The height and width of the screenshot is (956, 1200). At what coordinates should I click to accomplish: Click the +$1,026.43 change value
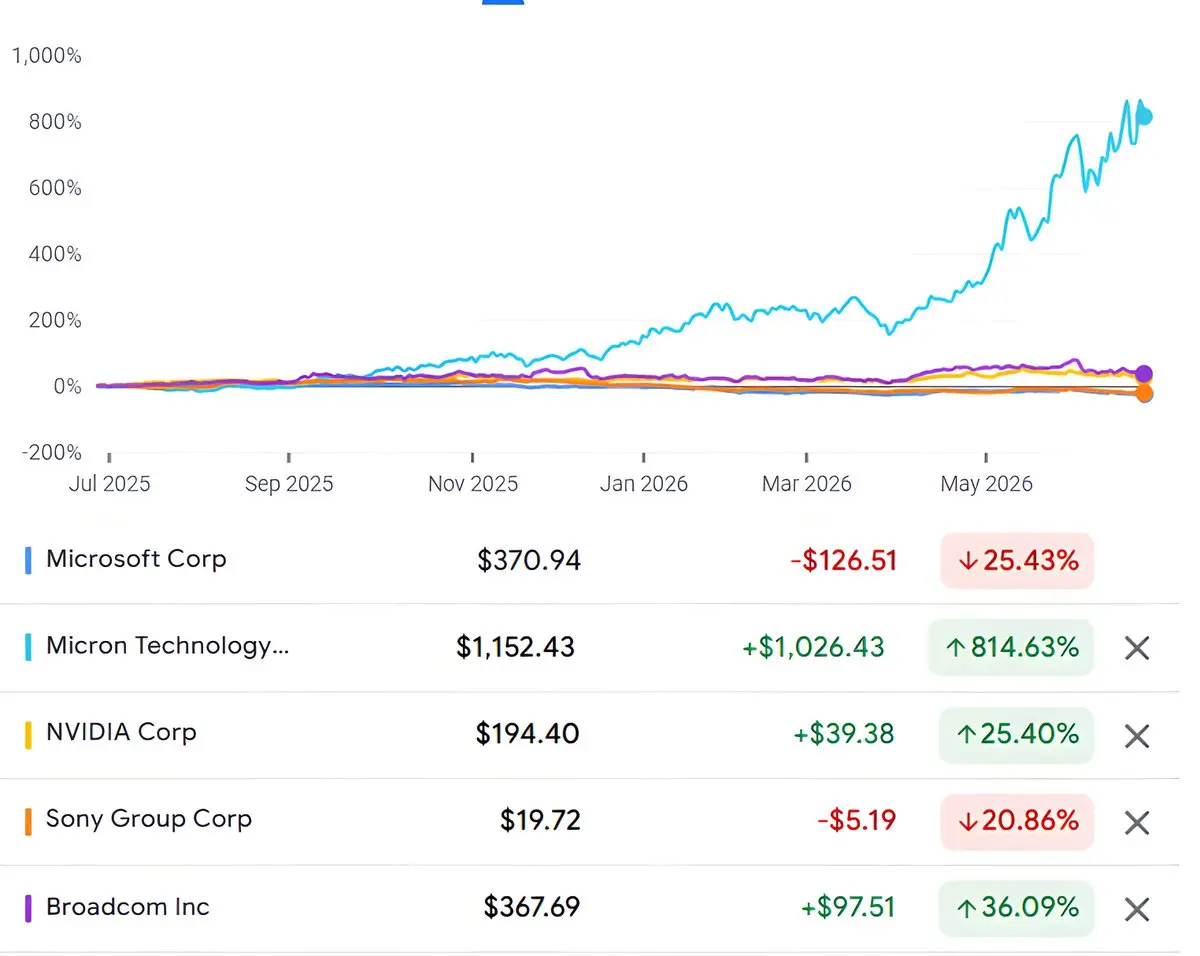814,648
